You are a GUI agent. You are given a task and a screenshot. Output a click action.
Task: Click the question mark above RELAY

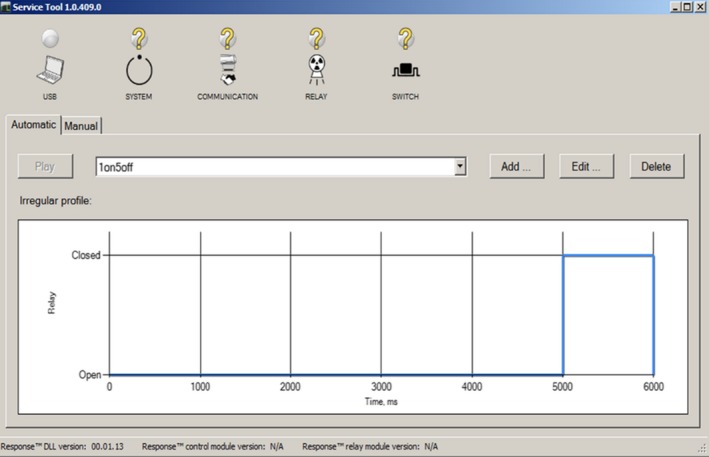click(x=316, y=39)
